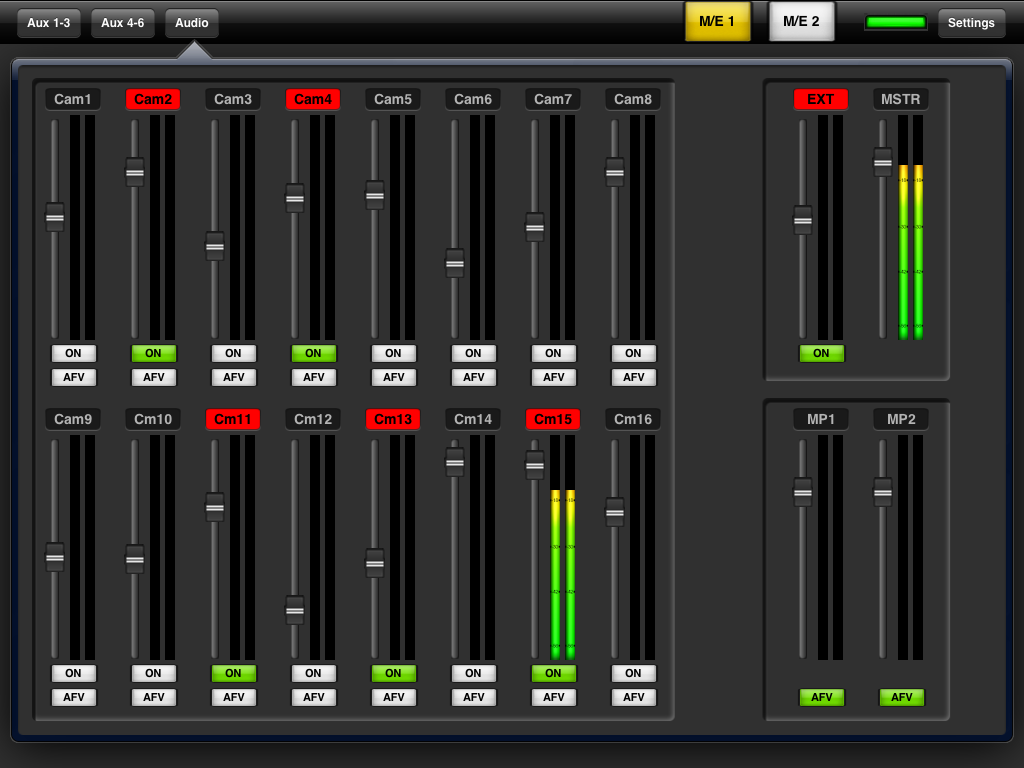Turn off Cm15 ON button
This screenshot has width=1024, height=768.
click(x=554, y=673)
